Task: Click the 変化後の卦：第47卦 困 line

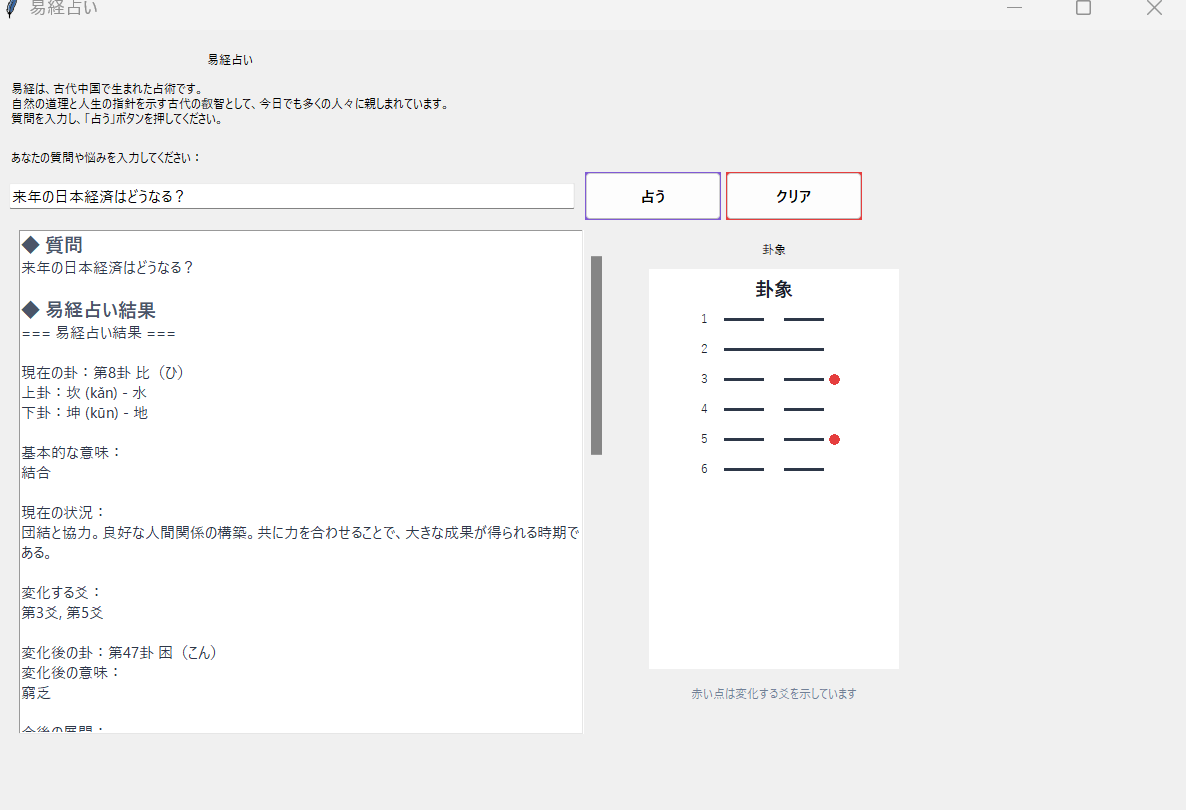Action: coord(120,652)
